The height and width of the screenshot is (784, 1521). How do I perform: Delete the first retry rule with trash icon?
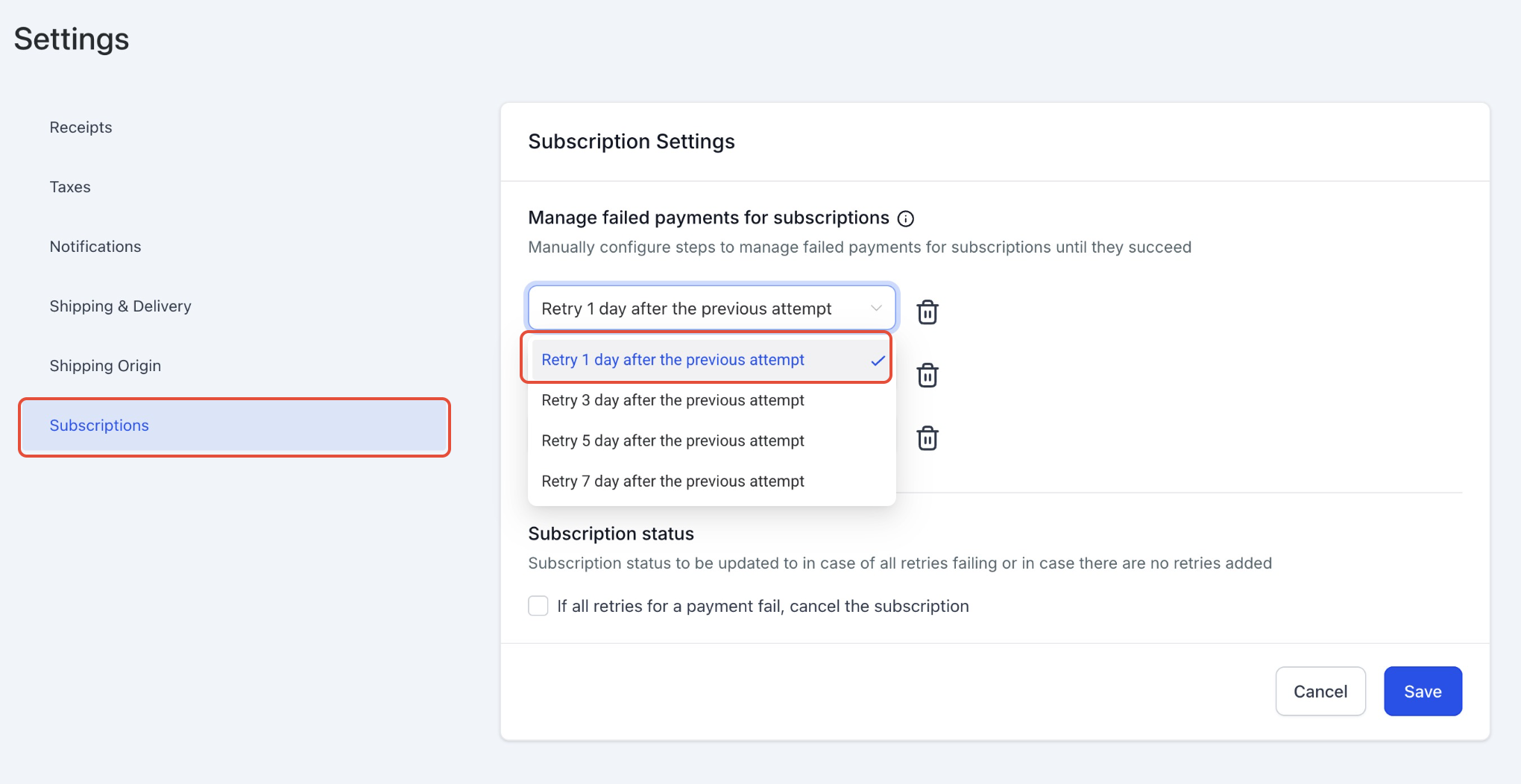pyautogui.click(x=928, y=312)
